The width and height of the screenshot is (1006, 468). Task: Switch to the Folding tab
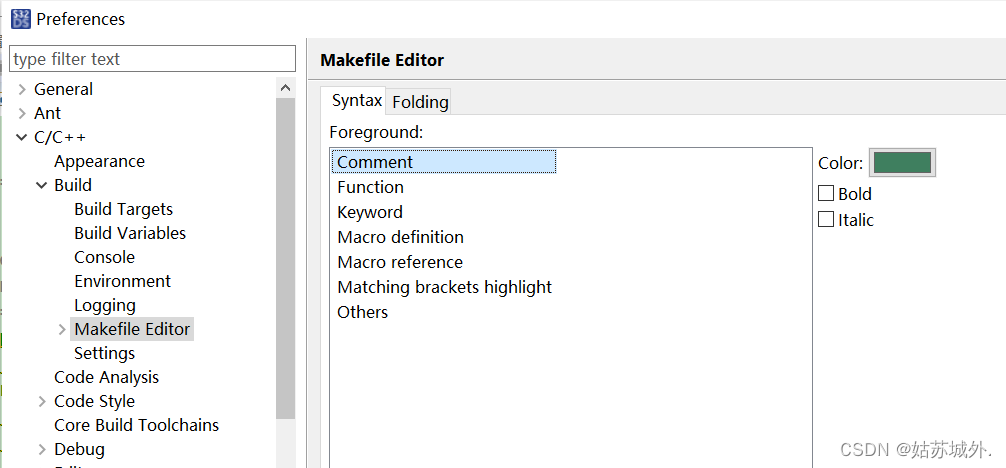(x=420, y=102)
